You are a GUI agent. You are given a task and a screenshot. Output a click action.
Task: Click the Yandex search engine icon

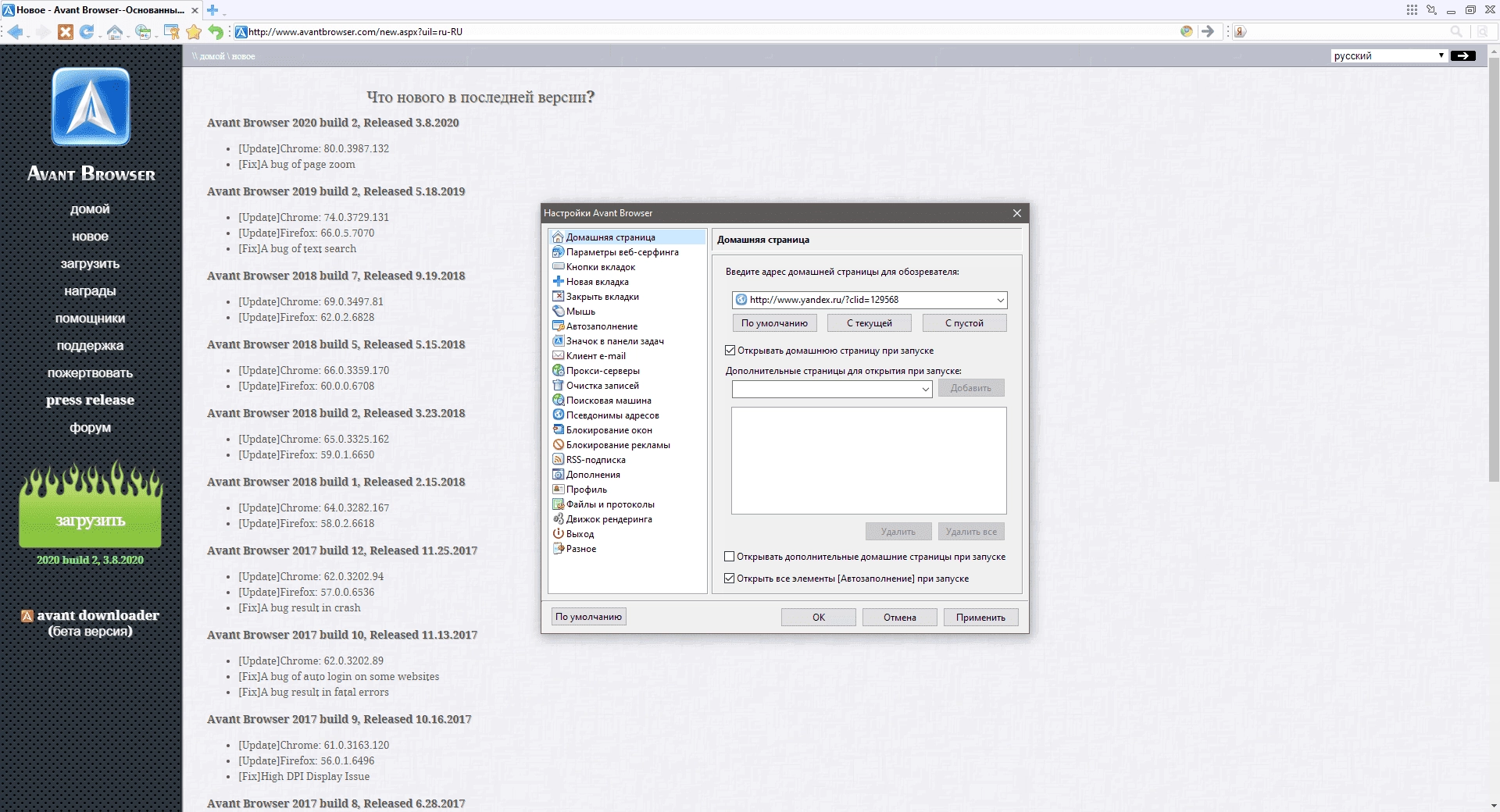click(x=1241, y=32)
